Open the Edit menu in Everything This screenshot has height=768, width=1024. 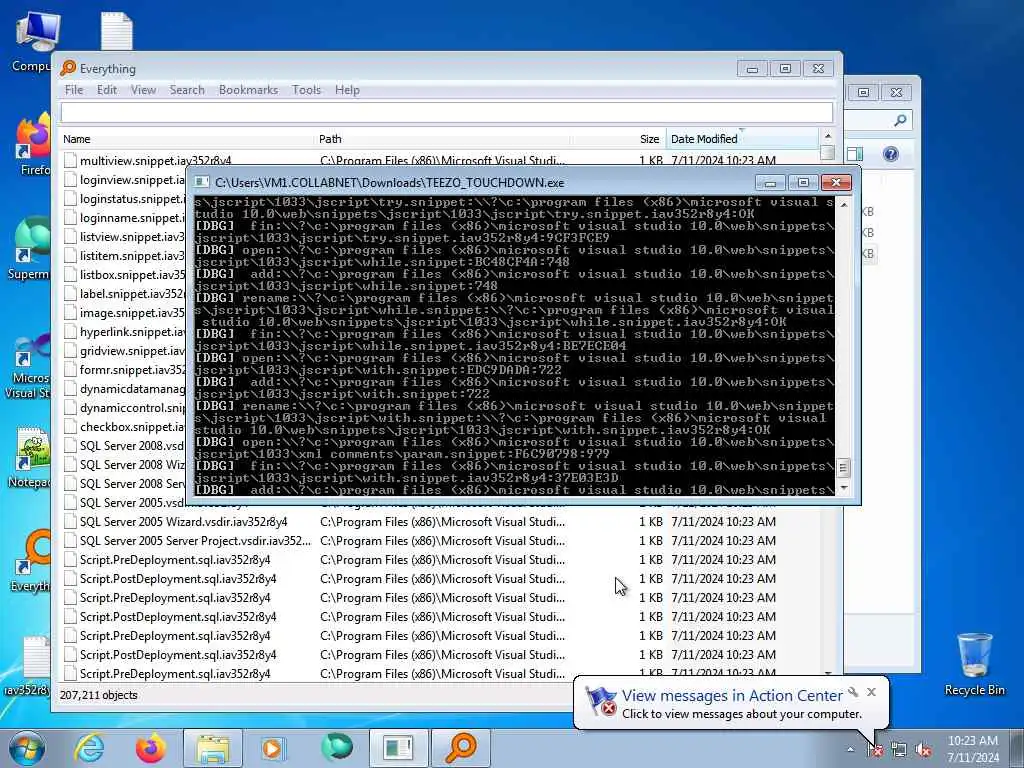(x=107, y=90)
